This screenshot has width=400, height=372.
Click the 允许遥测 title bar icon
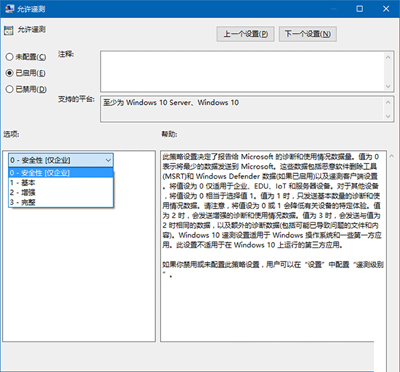pos(9,9)
